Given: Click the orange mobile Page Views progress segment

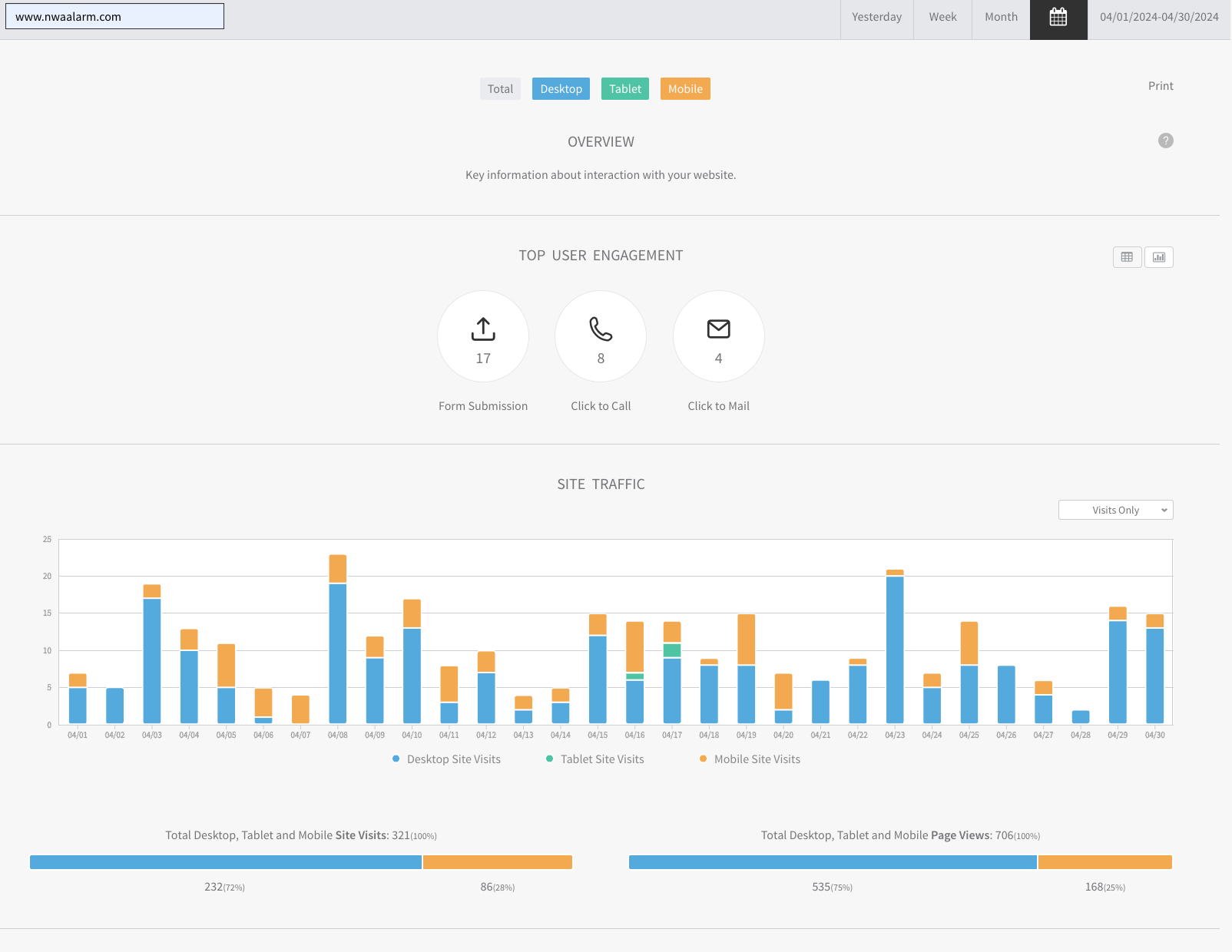Looking at the screenshot, I should 1105,862.
